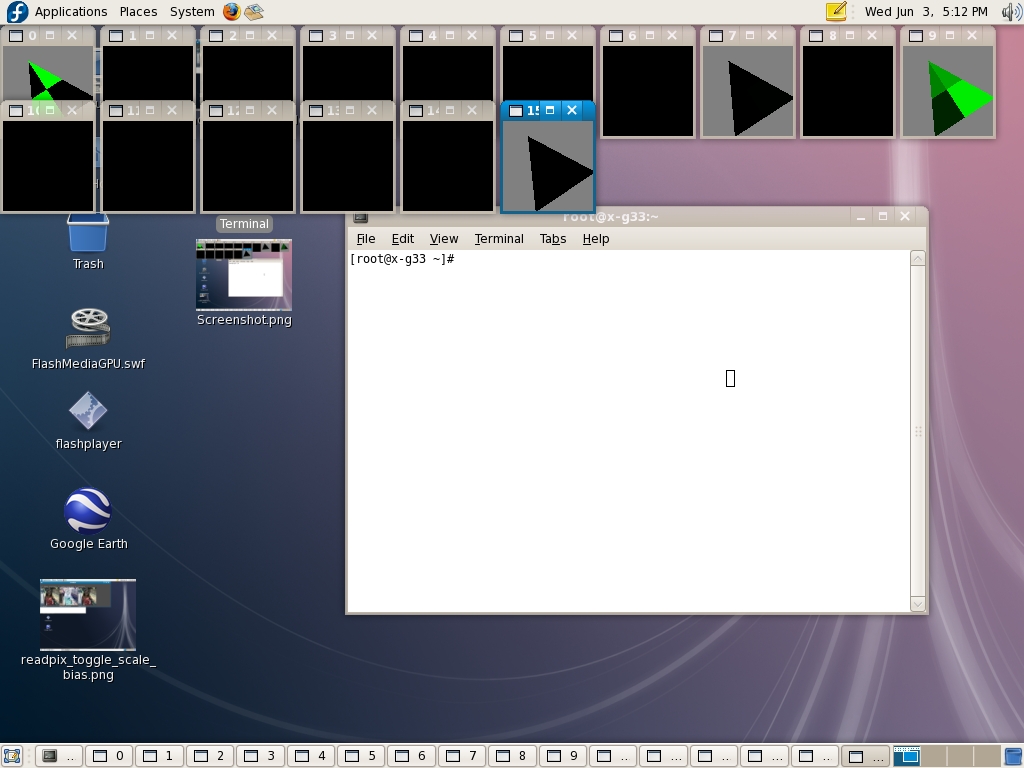Image resolution: width=1024 pixels, height=768 pixels.
Task: Open the System menu
Action: pyautogui.click(x=191, y=12)
